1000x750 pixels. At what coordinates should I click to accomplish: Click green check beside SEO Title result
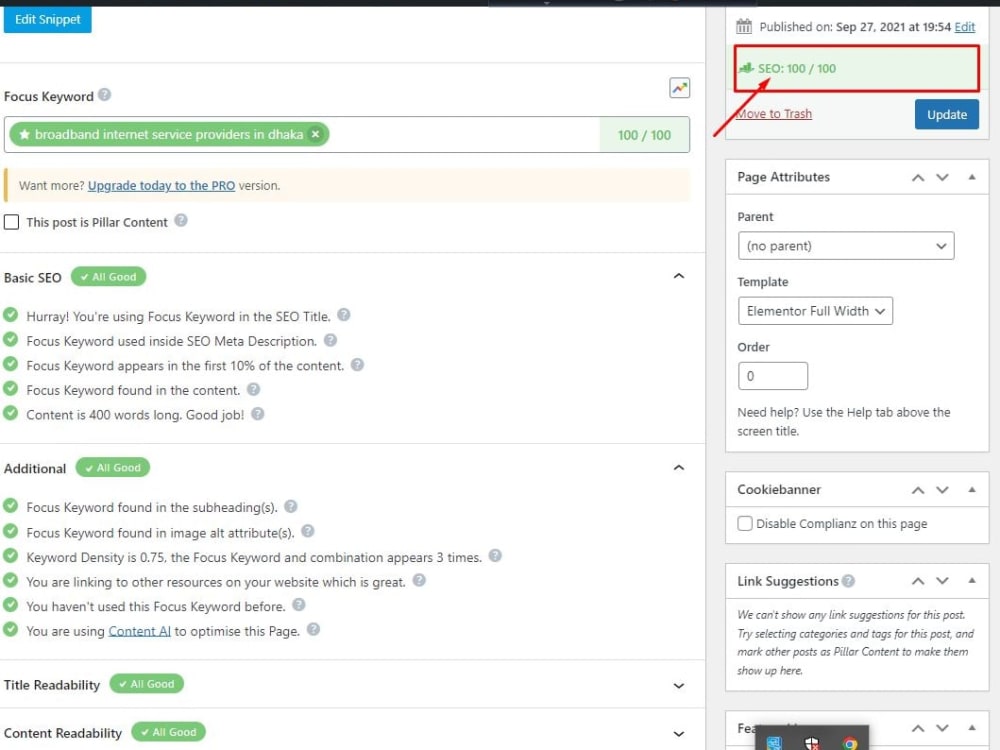tap(10, 315)
